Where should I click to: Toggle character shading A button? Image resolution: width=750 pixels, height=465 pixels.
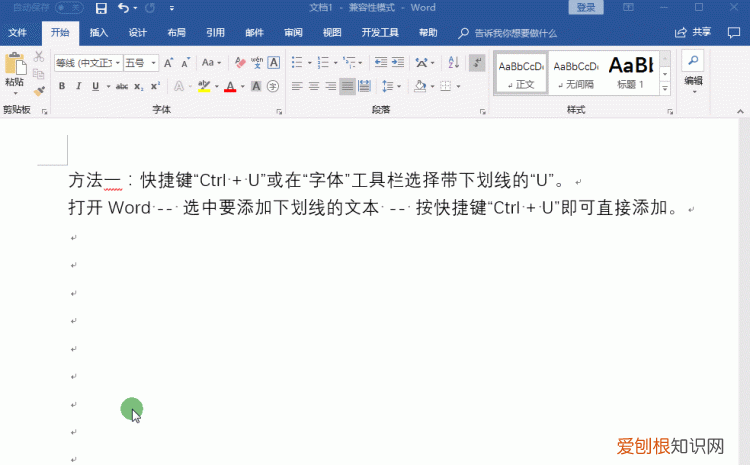click(256, 86)
